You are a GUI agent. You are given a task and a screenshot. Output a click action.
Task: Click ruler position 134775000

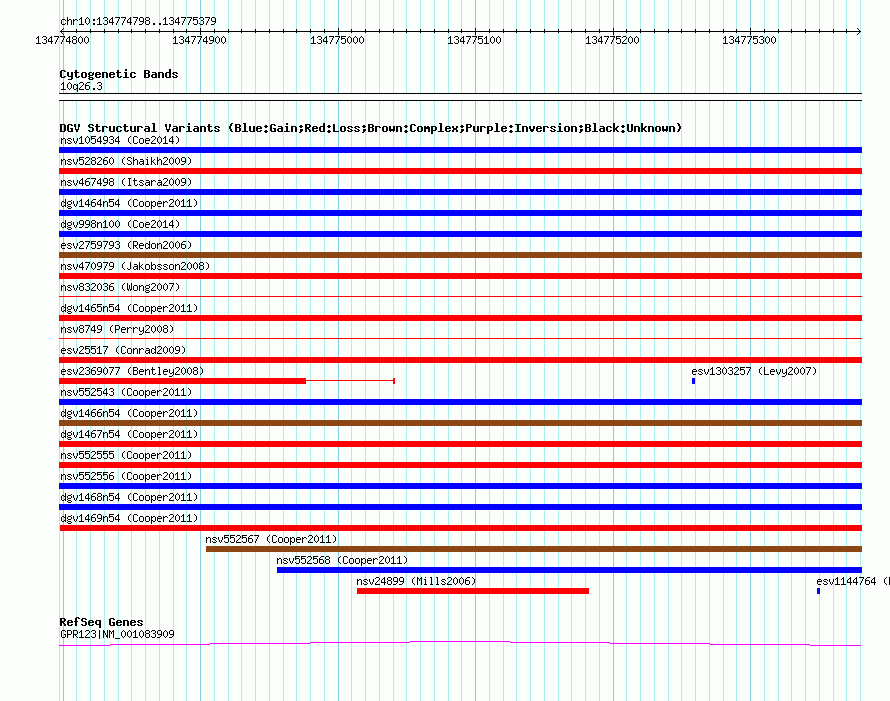(337, 40)
